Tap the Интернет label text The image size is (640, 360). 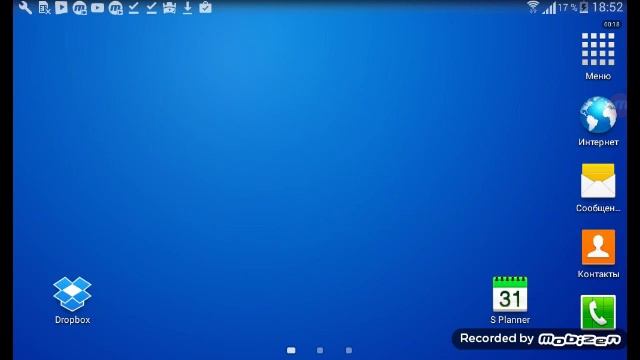[x=598, y=142]
